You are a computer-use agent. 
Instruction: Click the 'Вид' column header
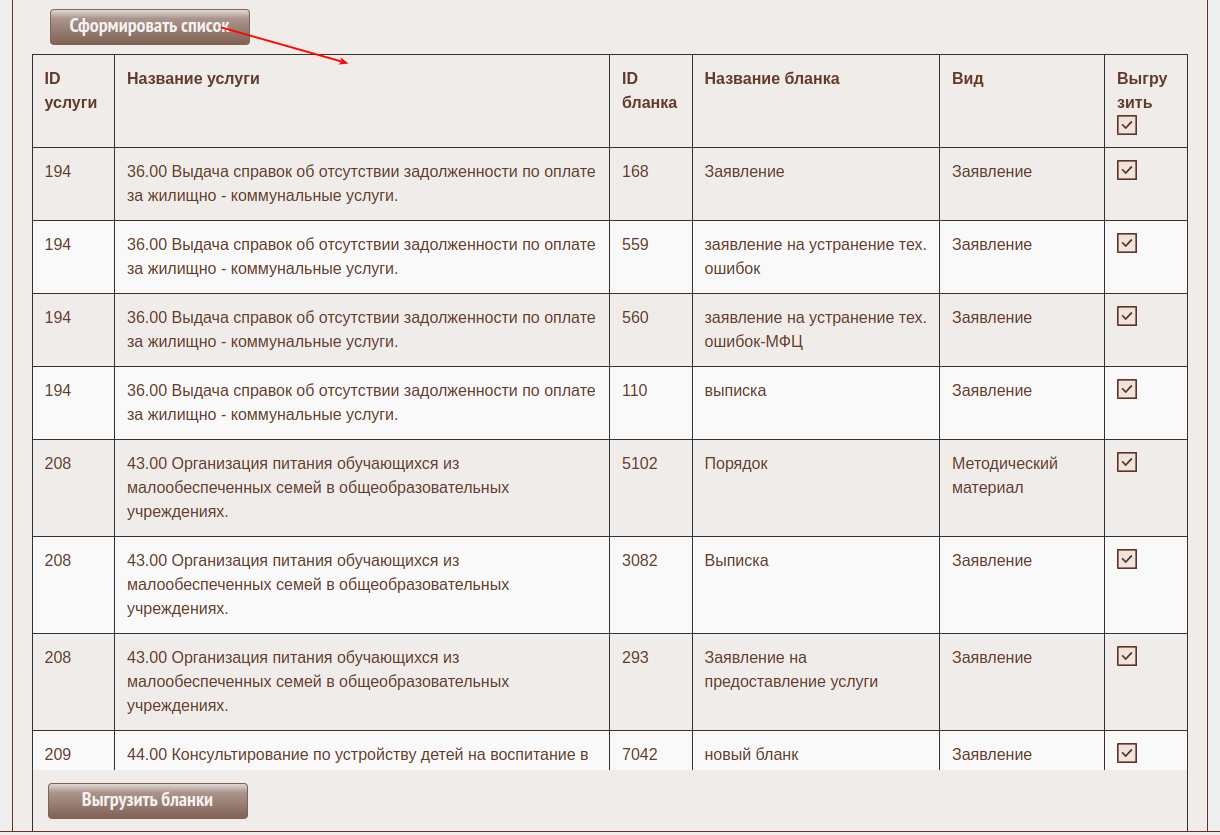pyautogui.click(x=967, y=79)
